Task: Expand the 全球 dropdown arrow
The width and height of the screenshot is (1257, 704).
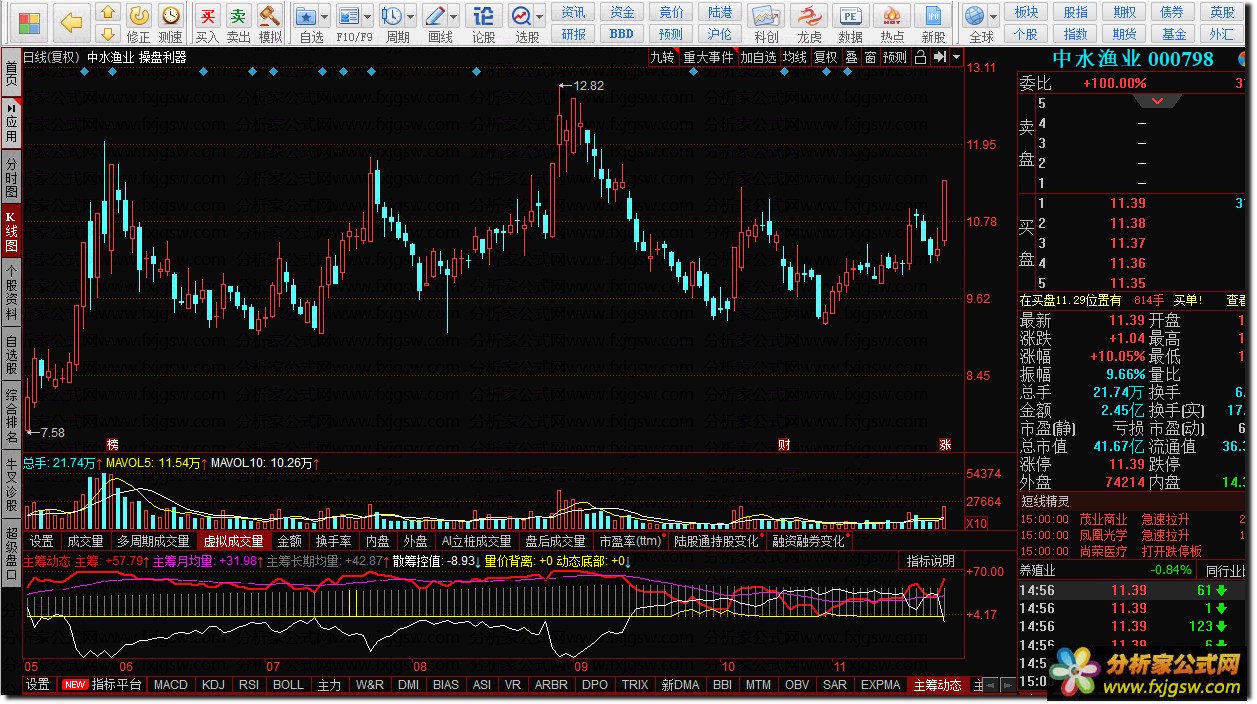Action: 993,17
